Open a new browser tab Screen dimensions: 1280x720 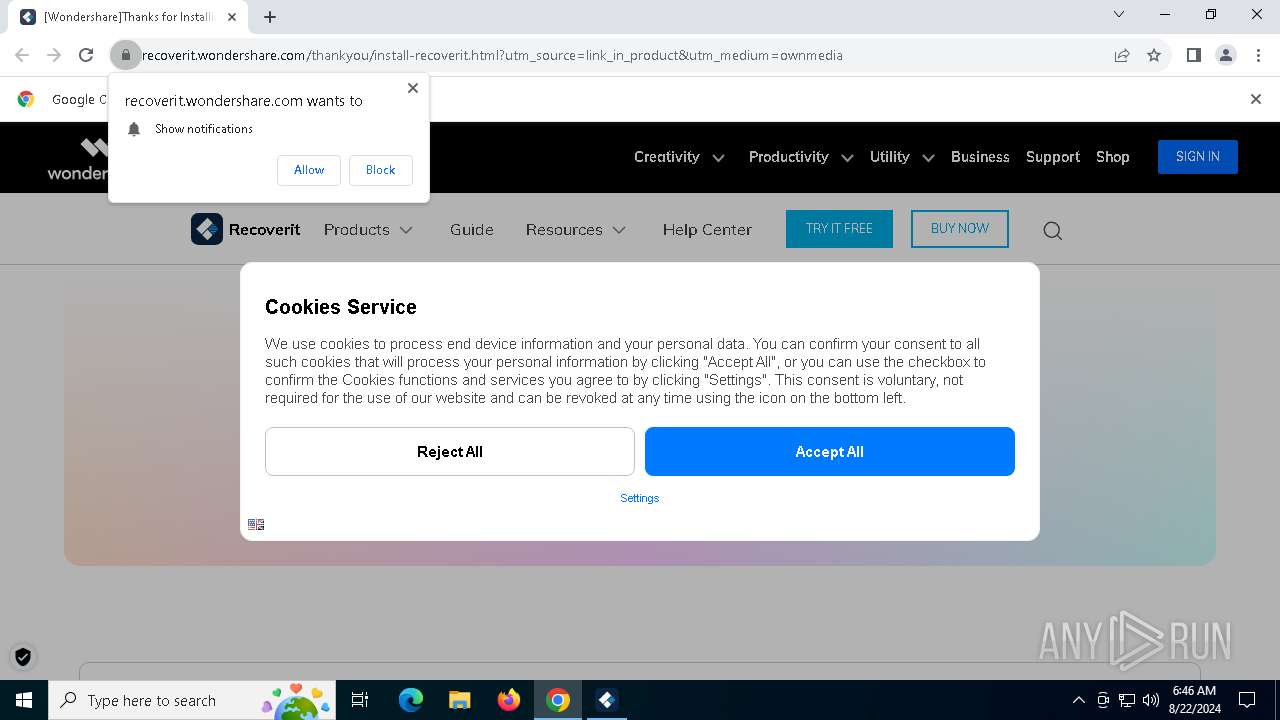(270, 16)
